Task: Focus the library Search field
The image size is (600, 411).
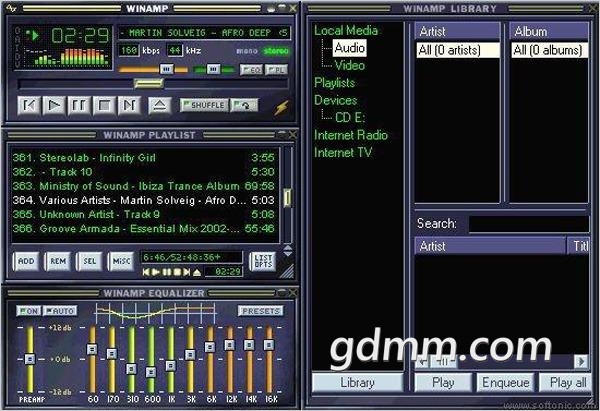Action: [529, 224]
